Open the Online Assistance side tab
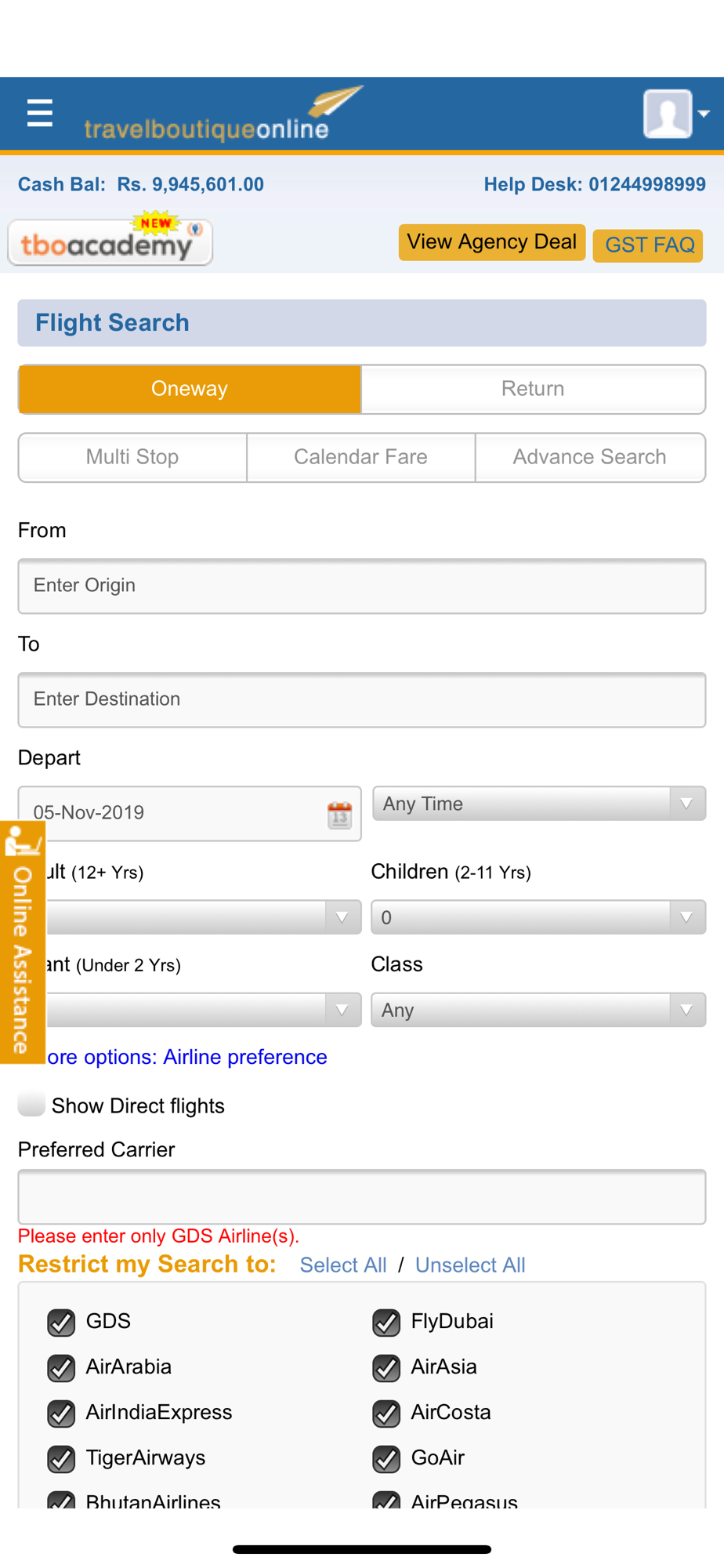This screenshot has width=724, height=1568. click(x=23, y=942)
